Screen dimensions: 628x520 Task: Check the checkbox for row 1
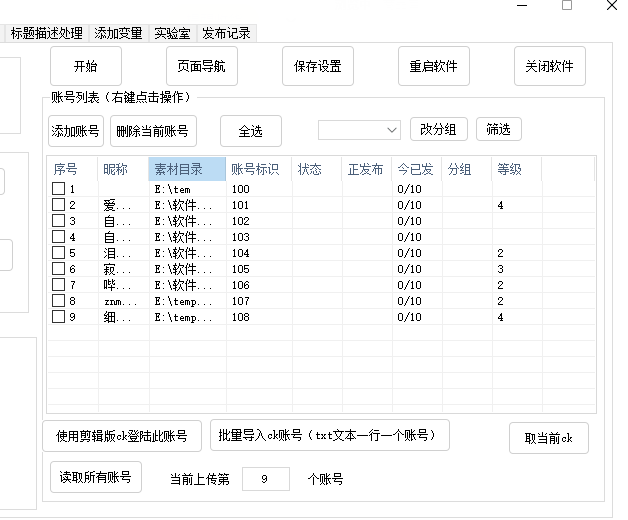pos(59,189)
